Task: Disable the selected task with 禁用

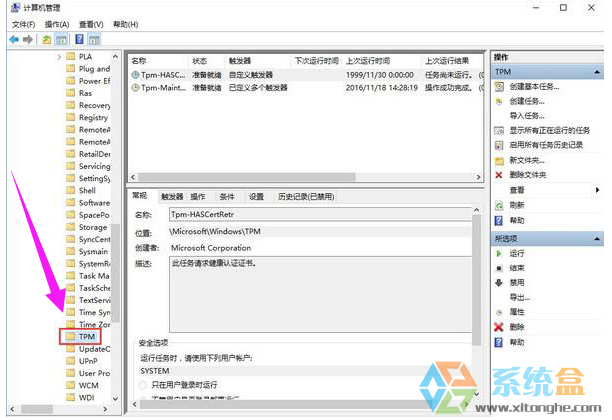Action: pyautogui.click(x=516, y=283)
